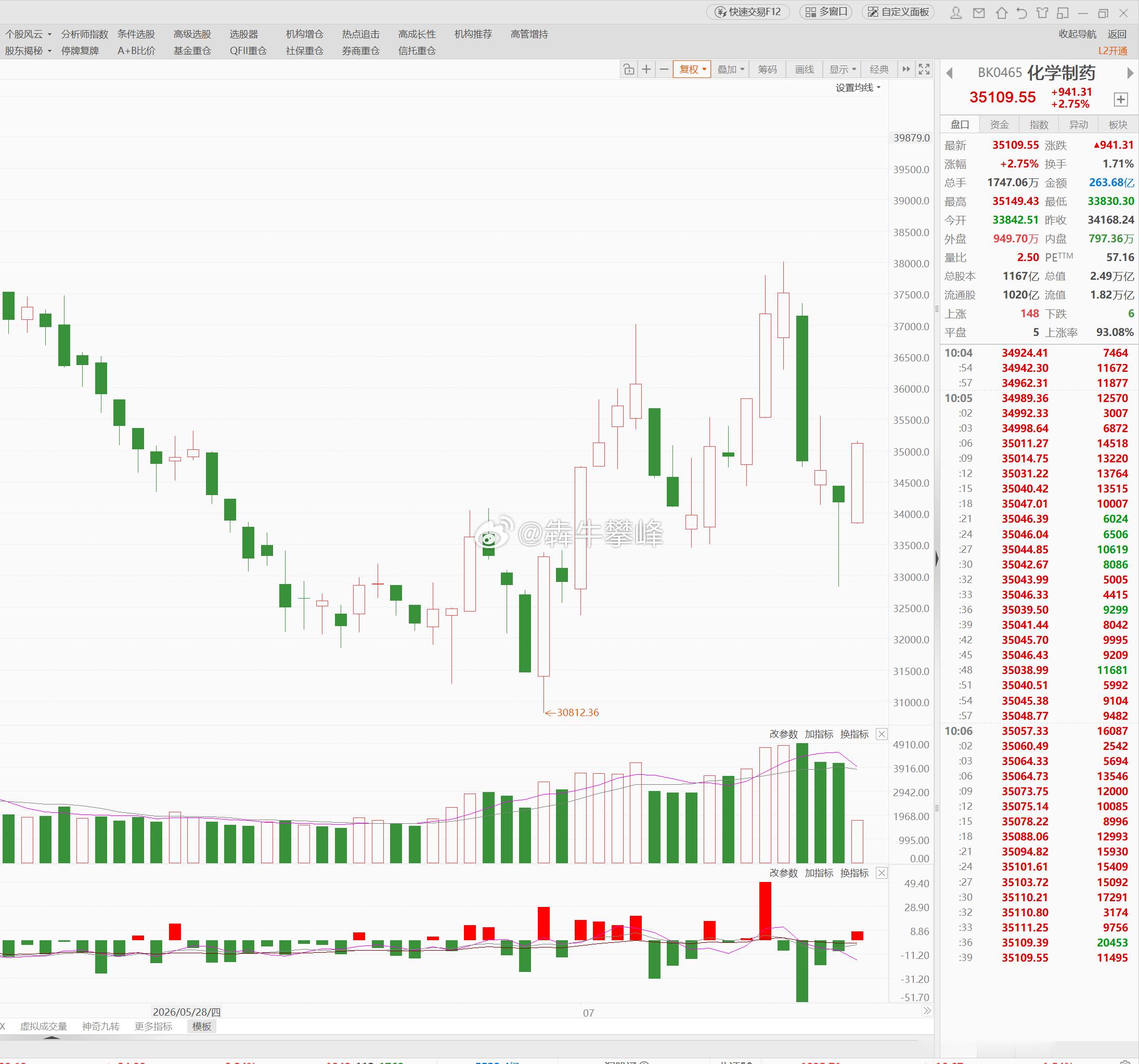Click the 快速交易F12 button
1139x1064 pixels.
click(x=748, y=12)
